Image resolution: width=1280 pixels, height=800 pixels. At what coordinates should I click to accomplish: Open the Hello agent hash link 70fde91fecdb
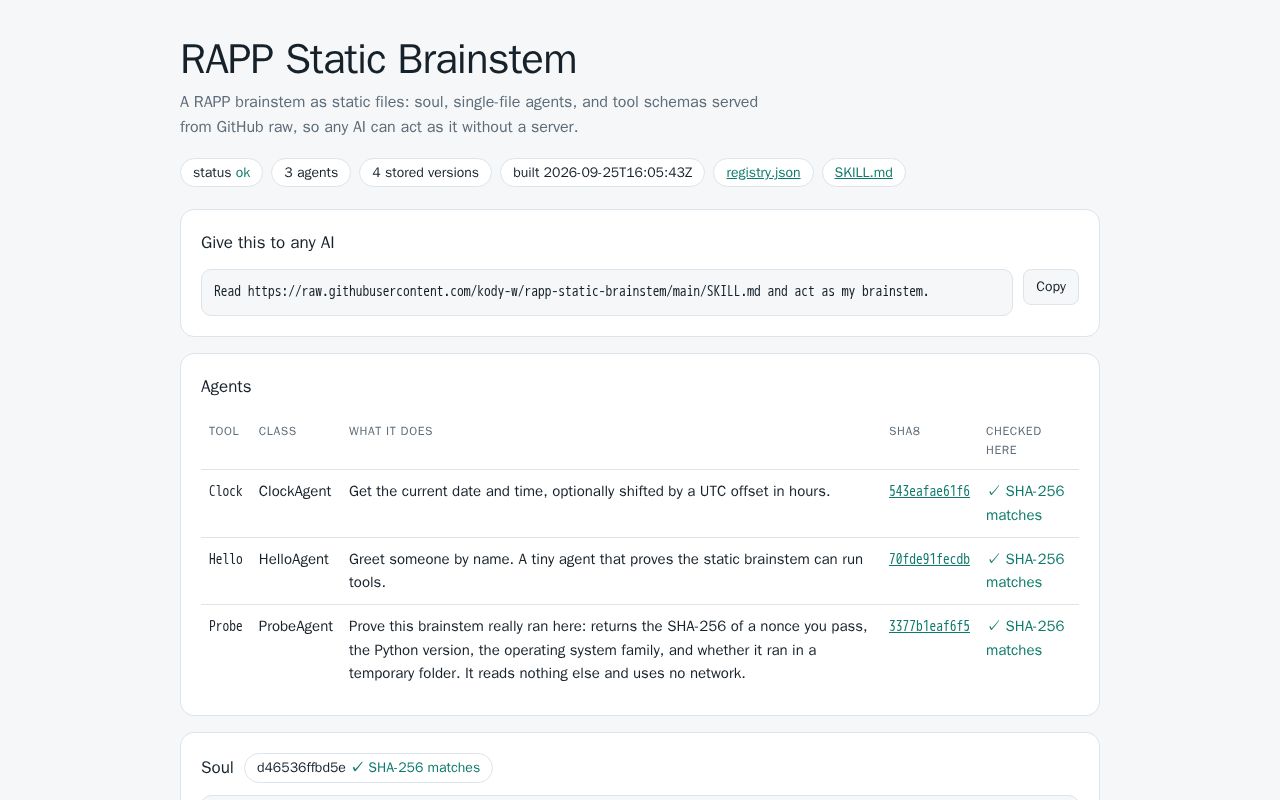click(929, 559)
